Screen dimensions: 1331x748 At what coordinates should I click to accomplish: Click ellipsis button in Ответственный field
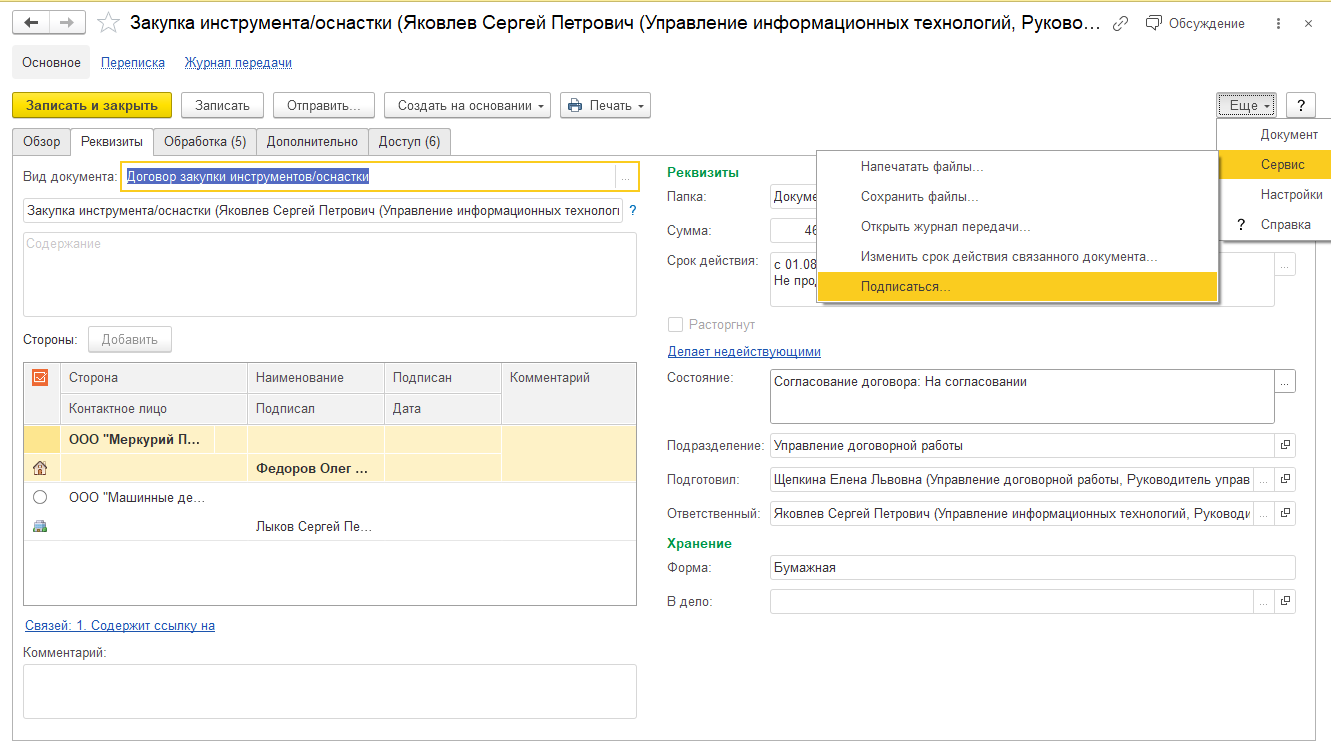tap(1263, 514)
